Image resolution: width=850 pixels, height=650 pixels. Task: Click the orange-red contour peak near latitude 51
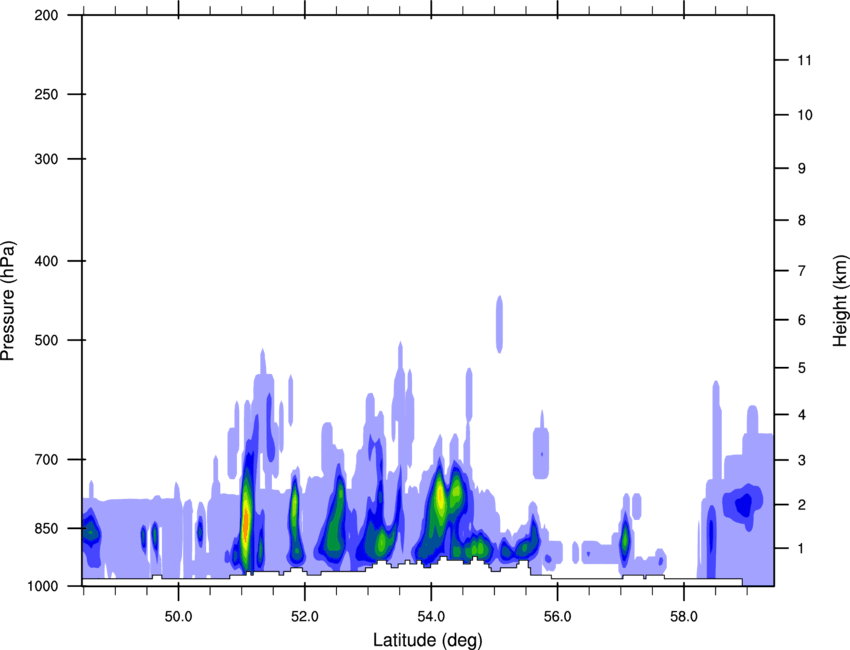point(245,525)
